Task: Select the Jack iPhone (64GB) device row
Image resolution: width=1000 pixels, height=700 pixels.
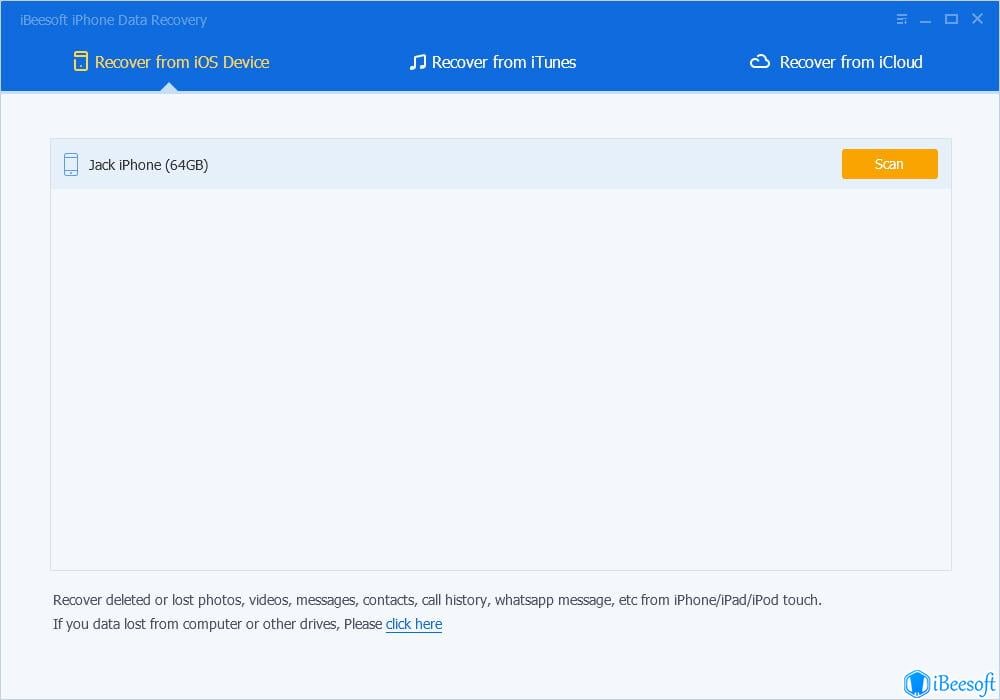Action: click(501, 164)
